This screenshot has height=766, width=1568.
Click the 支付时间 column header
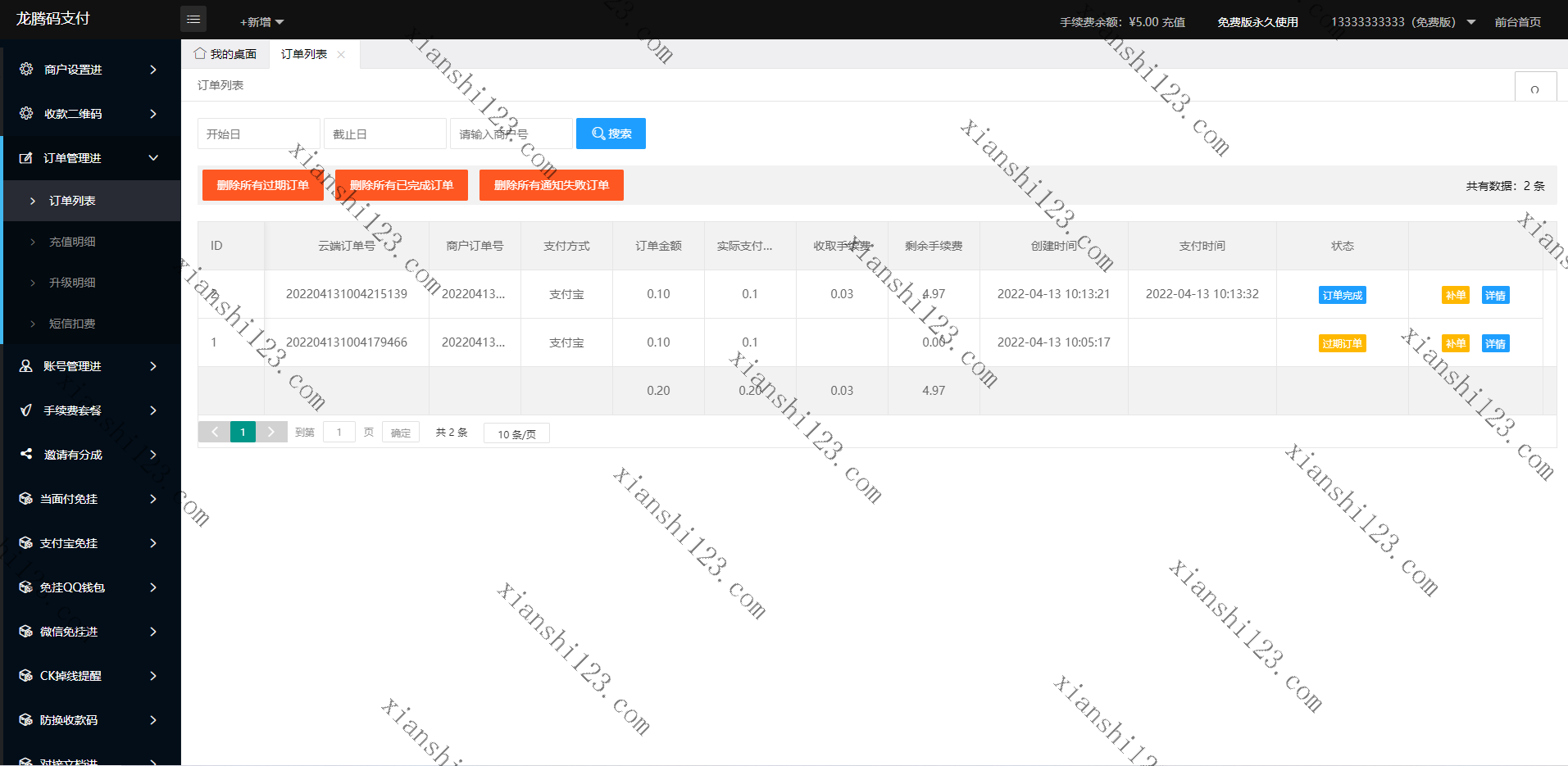click(1202, 246)
